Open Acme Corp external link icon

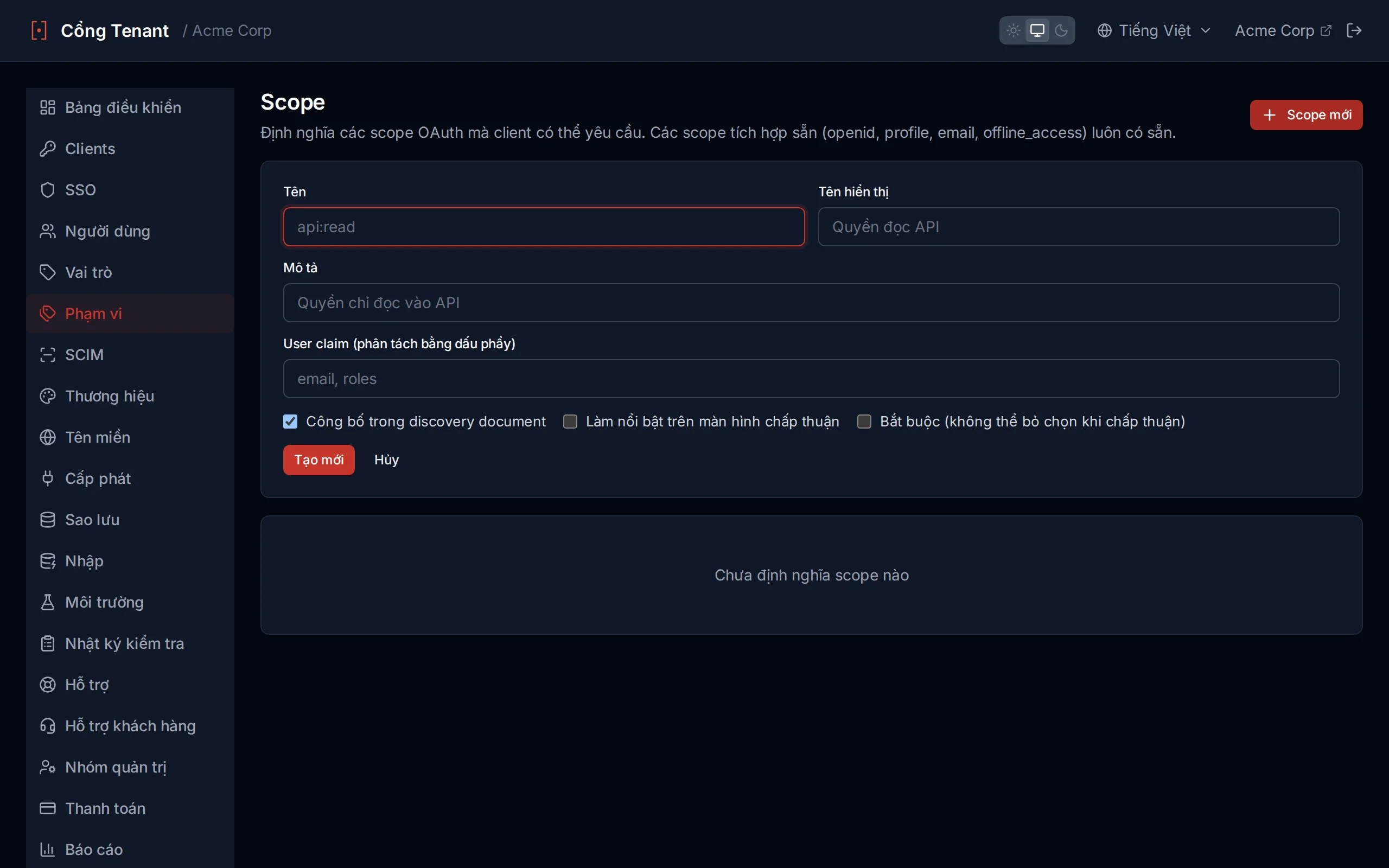pos(1326,30)
